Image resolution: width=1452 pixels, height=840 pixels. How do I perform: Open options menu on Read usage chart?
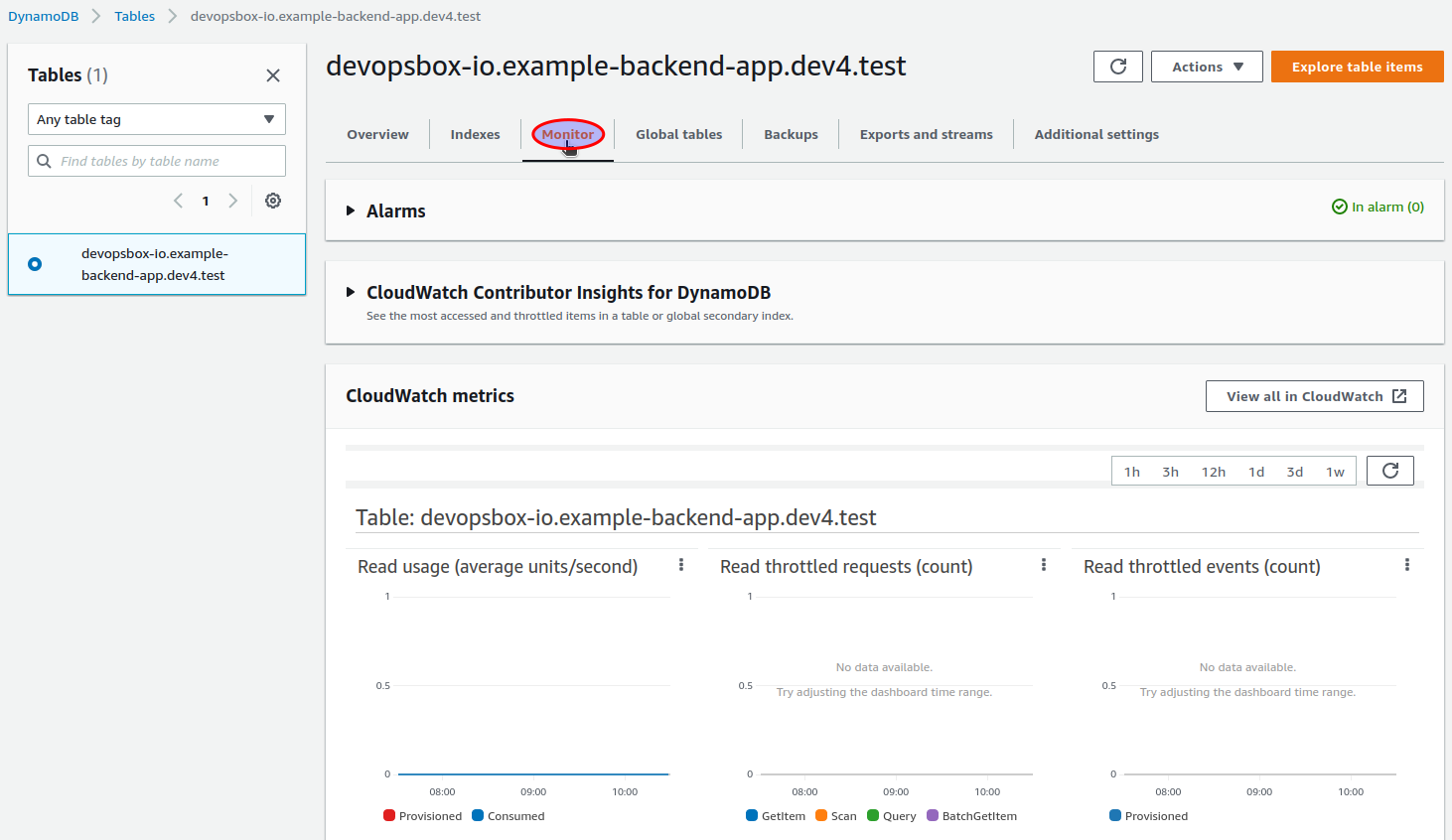[681, 563]
